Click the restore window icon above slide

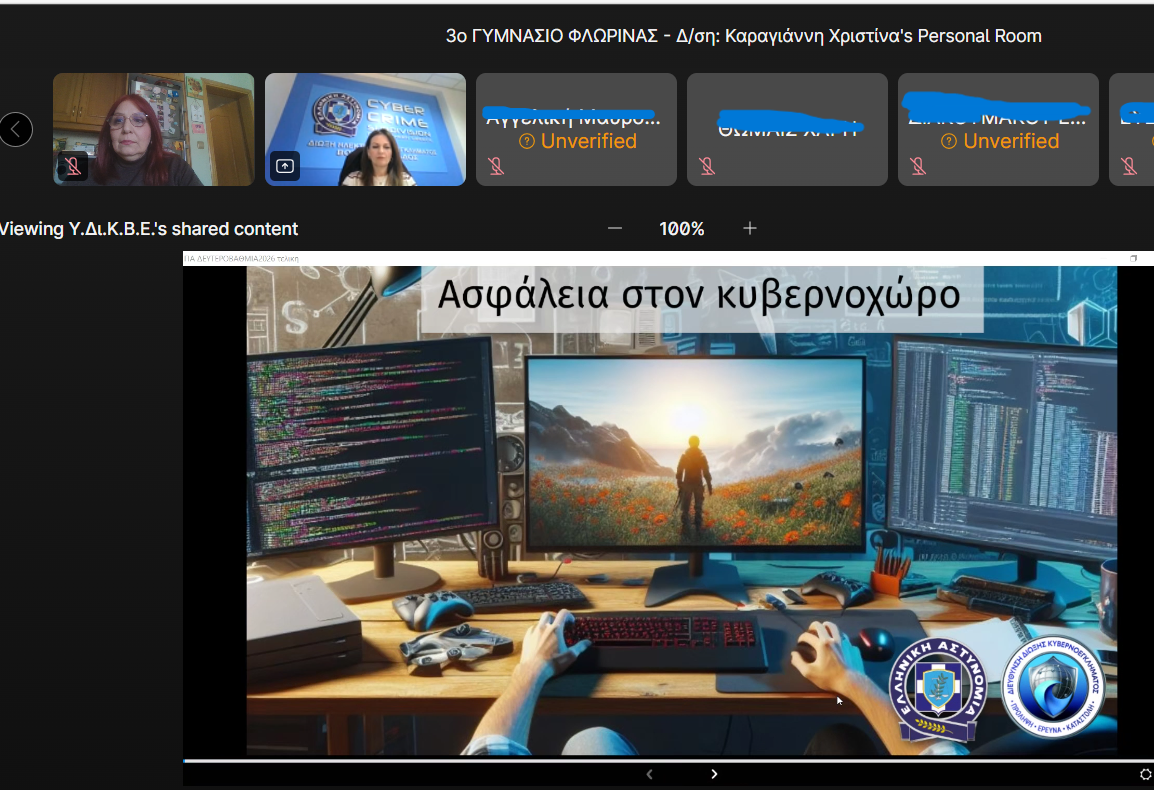coord(1133,258)
